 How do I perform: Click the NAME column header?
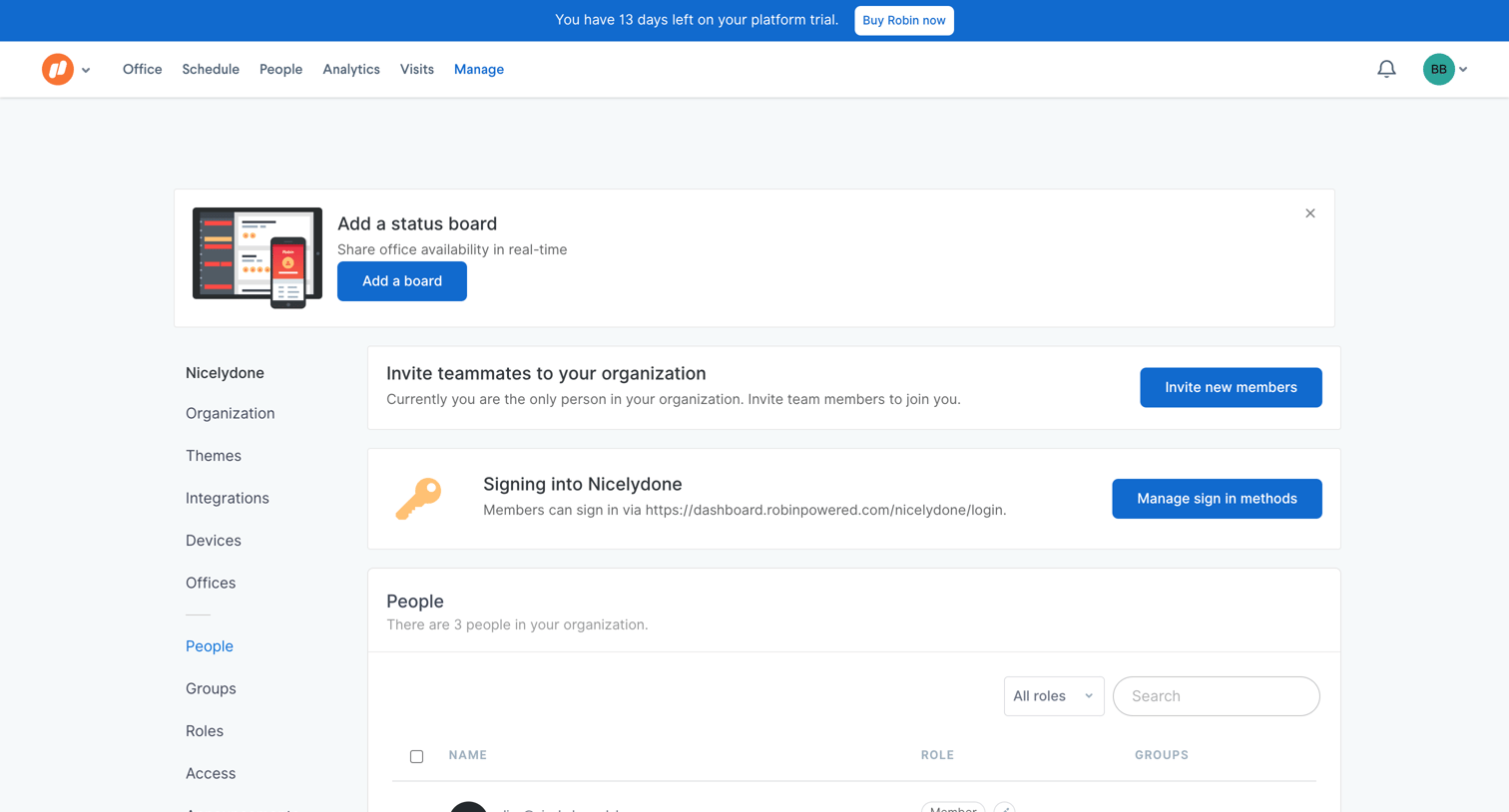point(468,755)
